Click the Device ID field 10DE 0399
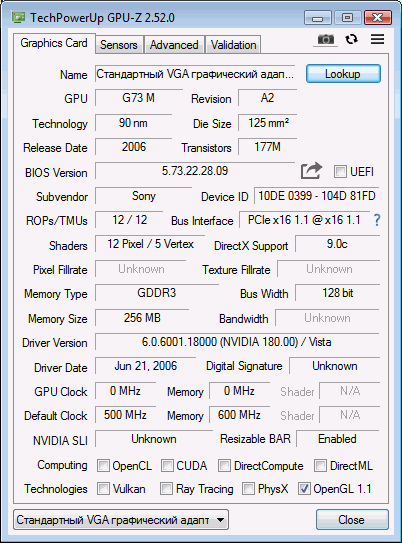 [317, 196]
